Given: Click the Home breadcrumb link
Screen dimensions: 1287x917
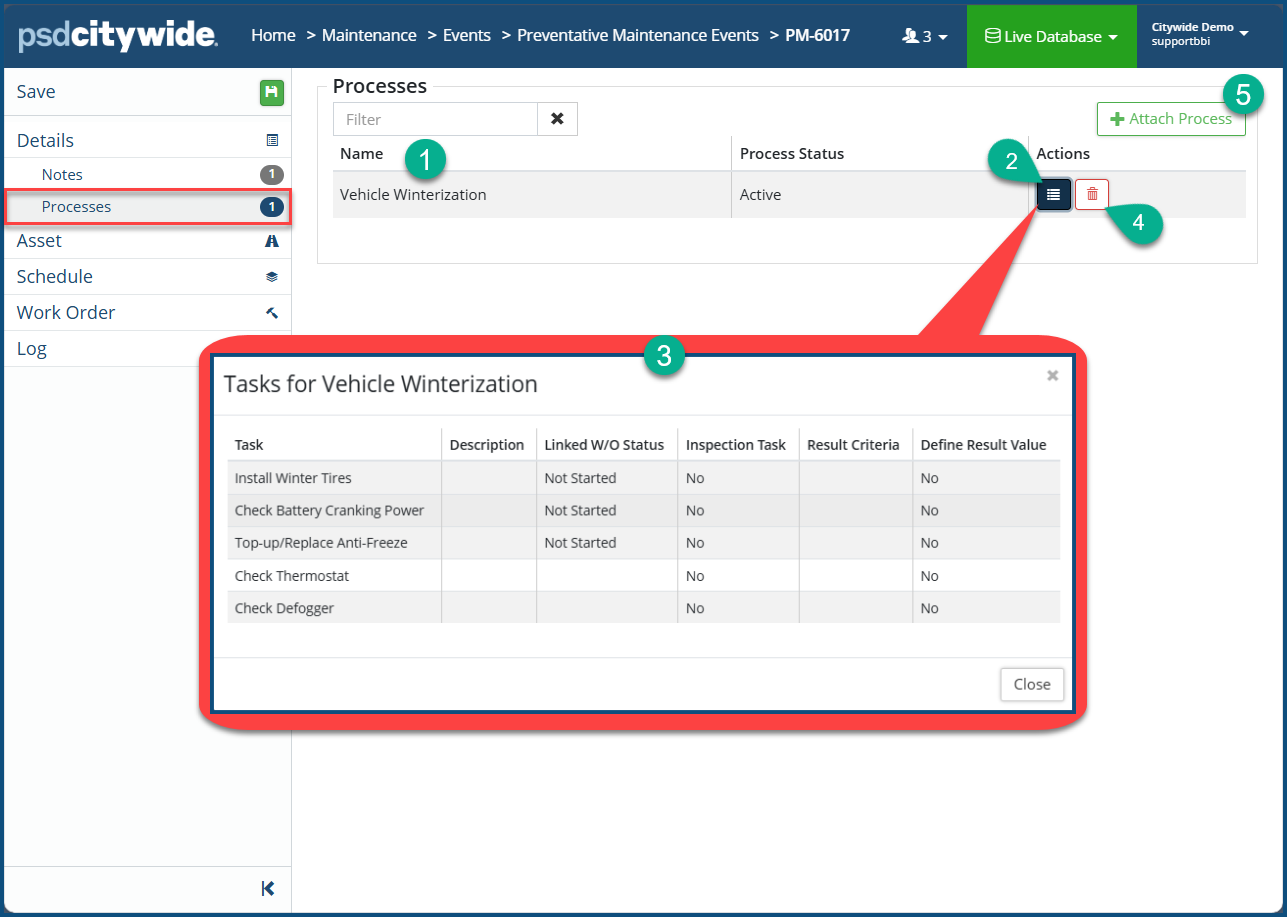Looking at the screenshot, I should tap(273, 36).
